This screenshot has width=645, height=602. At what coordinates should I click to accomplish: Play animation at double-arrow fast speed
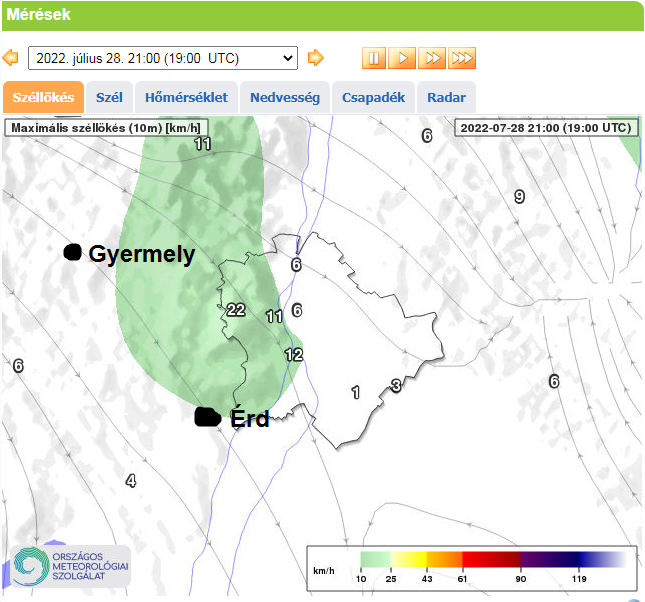(431, 58)
